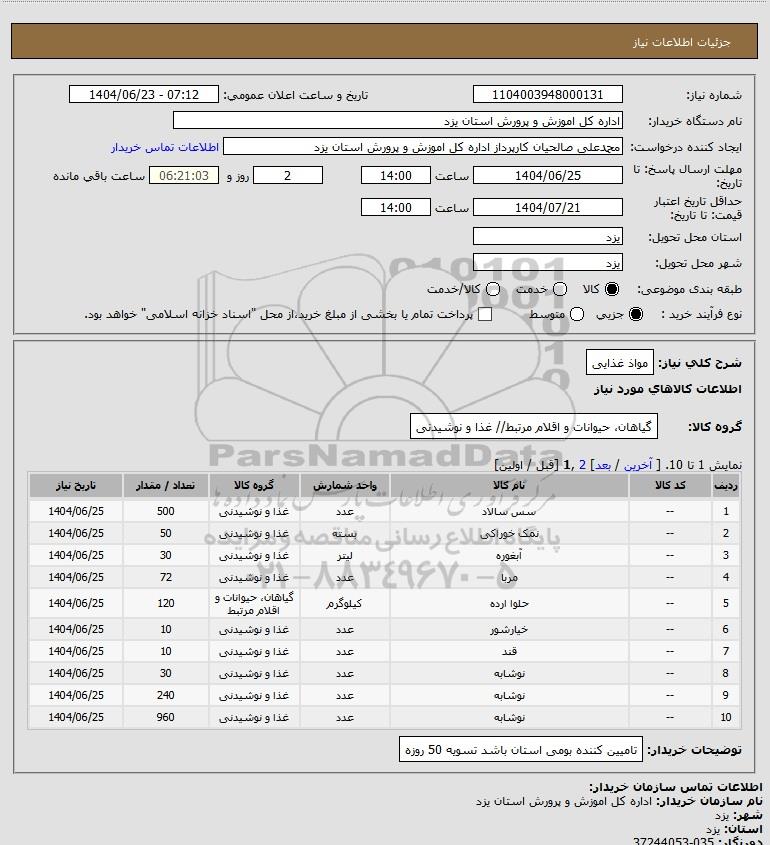Select the سس سالاد item row
Viewport: 770px width, 845px height.
(x=385, y=511)
